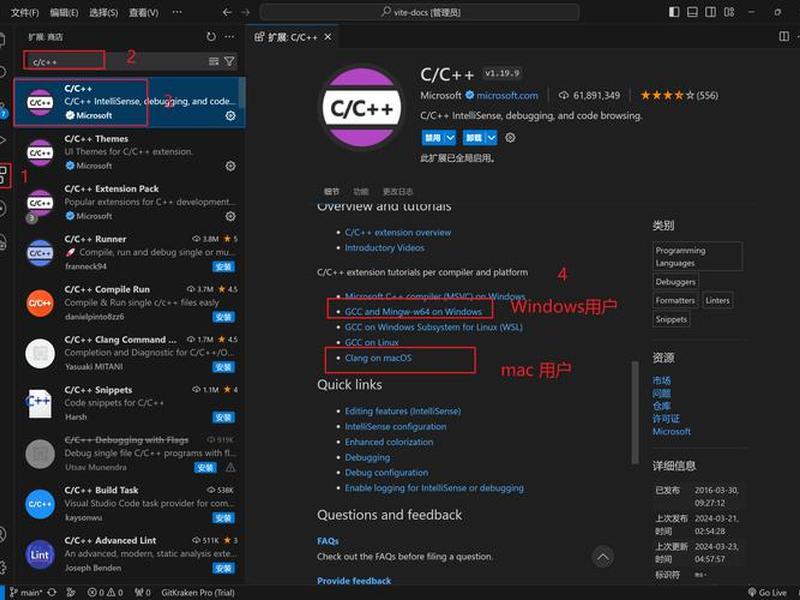This screenshot has height=600, width=800.
Task: Select Programming Languages category tag
Action: point(697,257)
